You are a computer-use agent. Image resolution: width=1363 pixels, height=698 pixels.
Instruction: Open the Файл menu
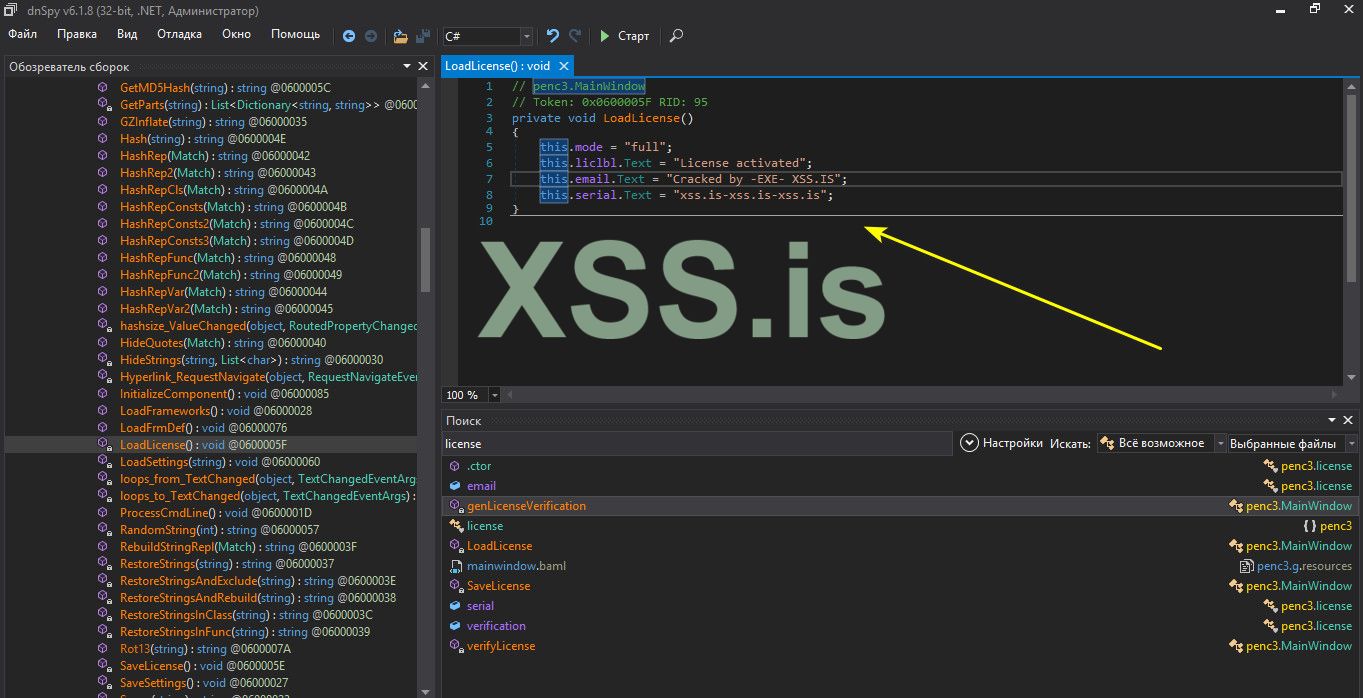click(x=22, y=34)
